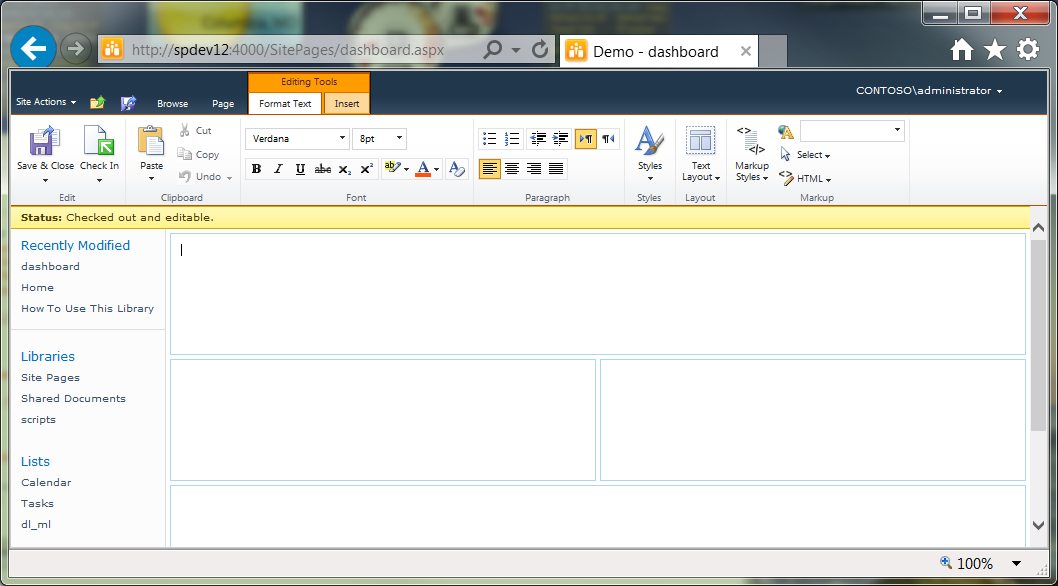Toggle Strikethrough formatting
This screenshot has width=1058, height=586.
(323, 169)
